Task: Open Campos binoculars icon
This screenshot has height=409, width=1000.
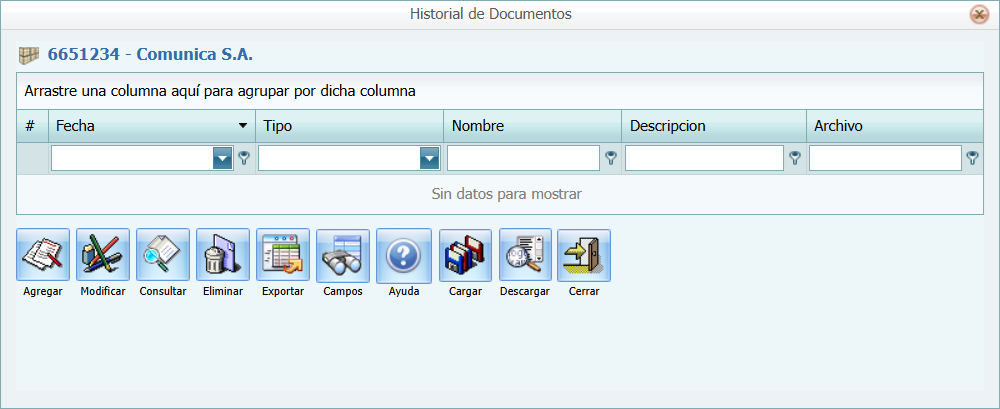Action: coord(343,256)
